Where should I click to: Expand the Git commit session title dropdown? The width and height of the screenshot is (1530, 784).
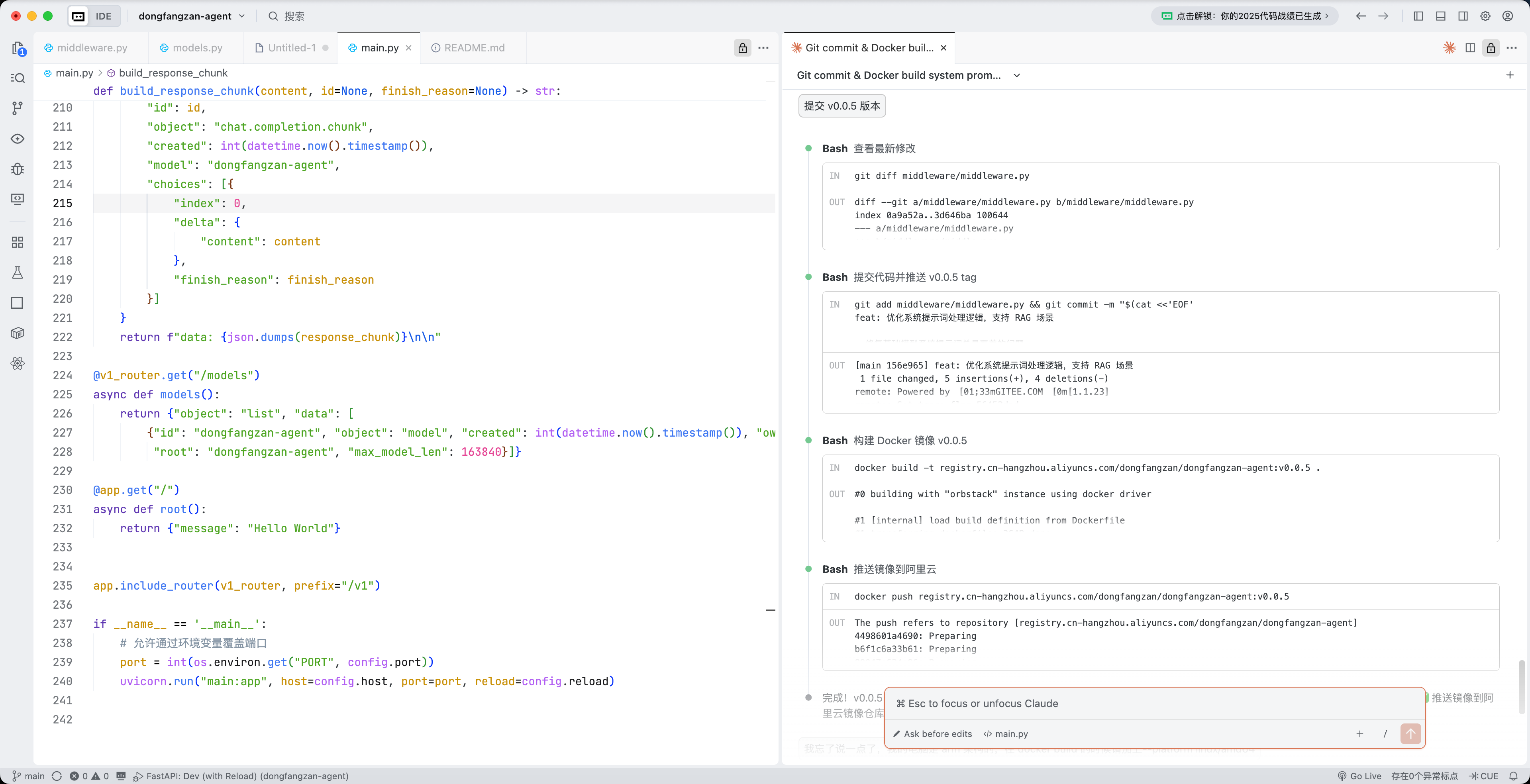[1016, 75]
